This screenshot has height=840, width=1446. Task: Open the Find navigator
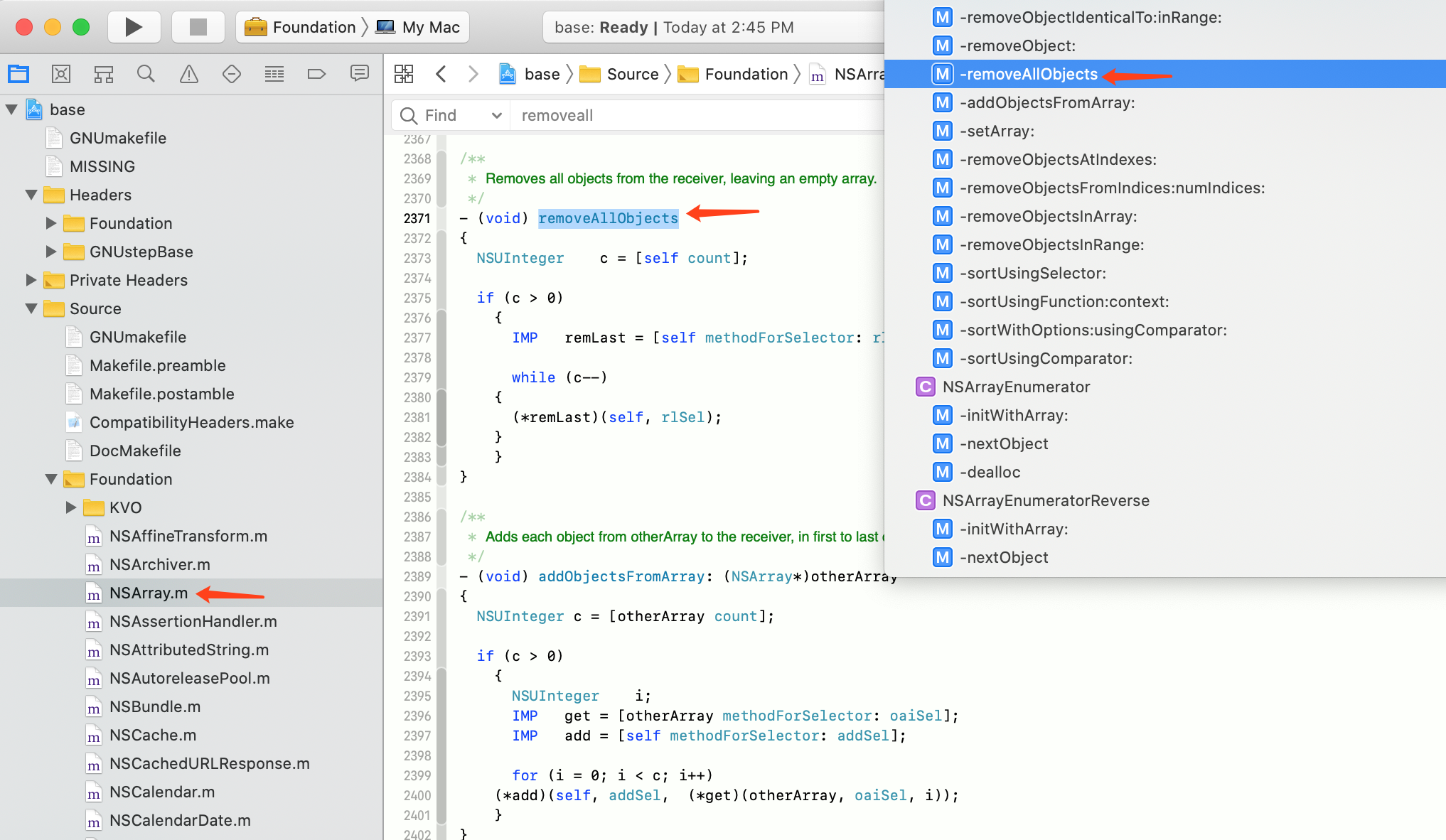click(x=146, y=74)
